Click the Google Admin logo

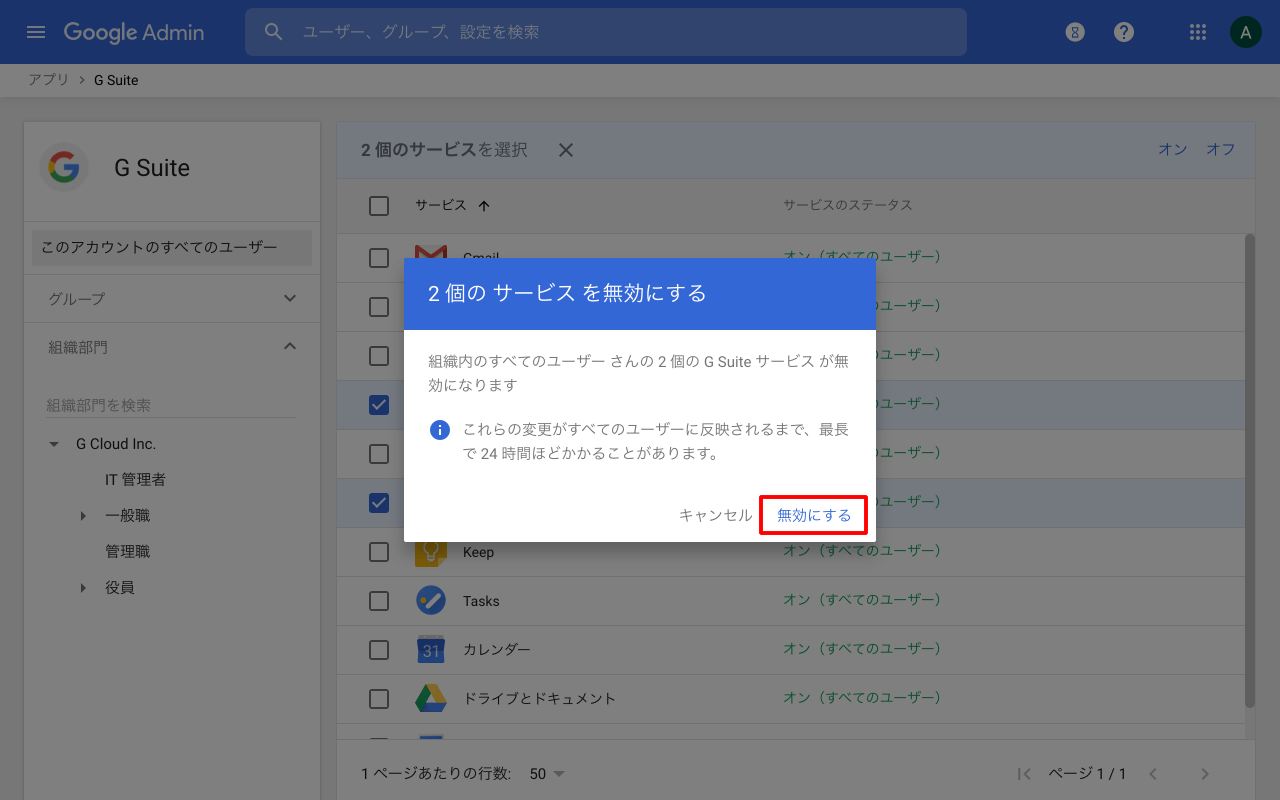pos(134,32)
